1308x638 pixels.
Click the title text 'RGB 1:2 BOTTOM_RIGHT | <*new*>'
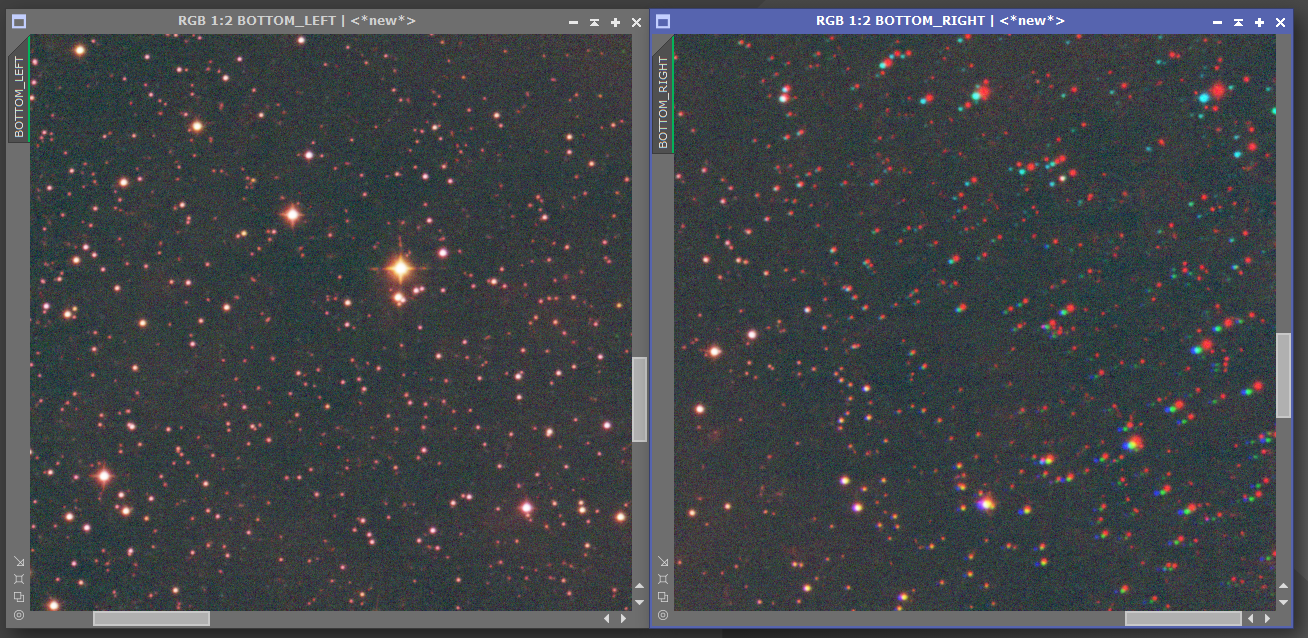point(941,21)
